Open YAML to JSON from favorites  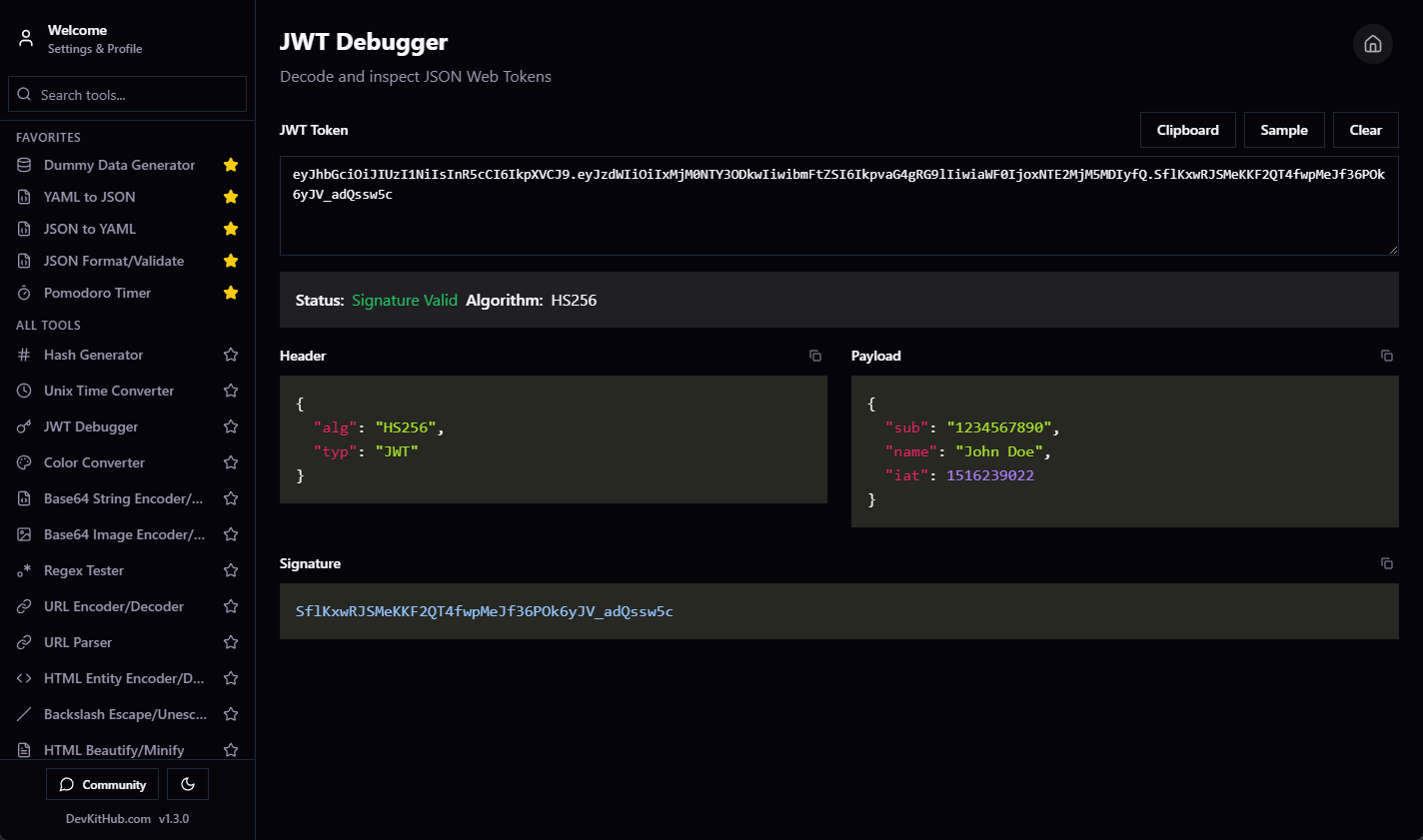coord(90,197)
